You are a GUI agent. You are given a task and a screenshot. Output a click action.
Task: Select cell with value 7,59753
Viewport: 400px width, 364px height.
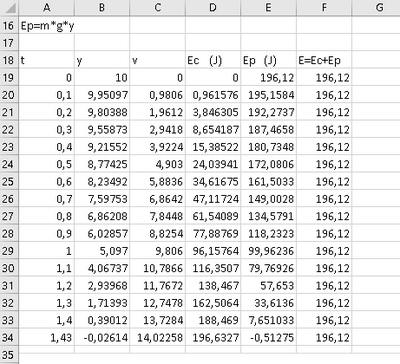[x=102, y=199]
